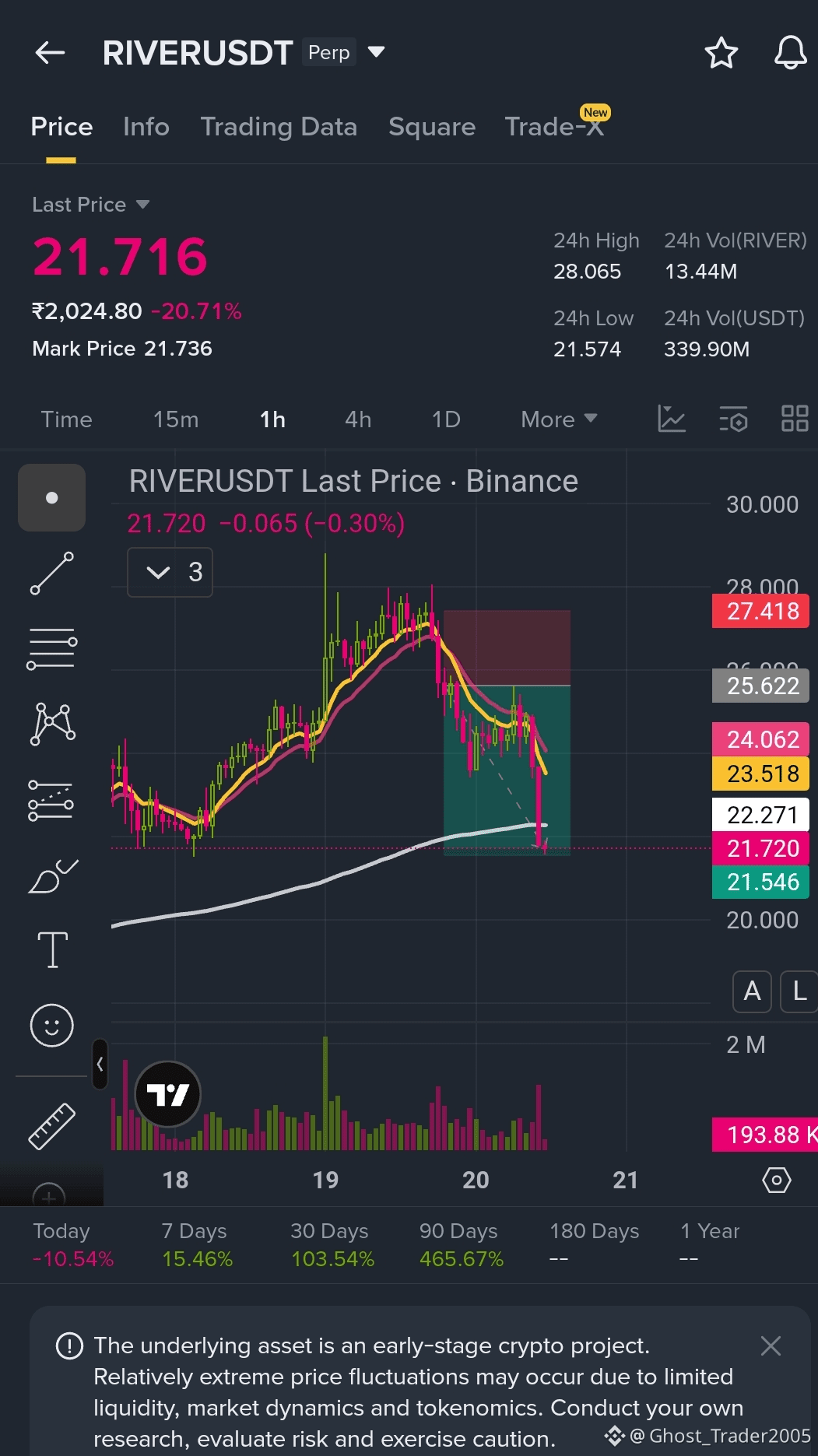Open the grid layout icon
The image size is (818, 1456).
(x=795, y=419)
